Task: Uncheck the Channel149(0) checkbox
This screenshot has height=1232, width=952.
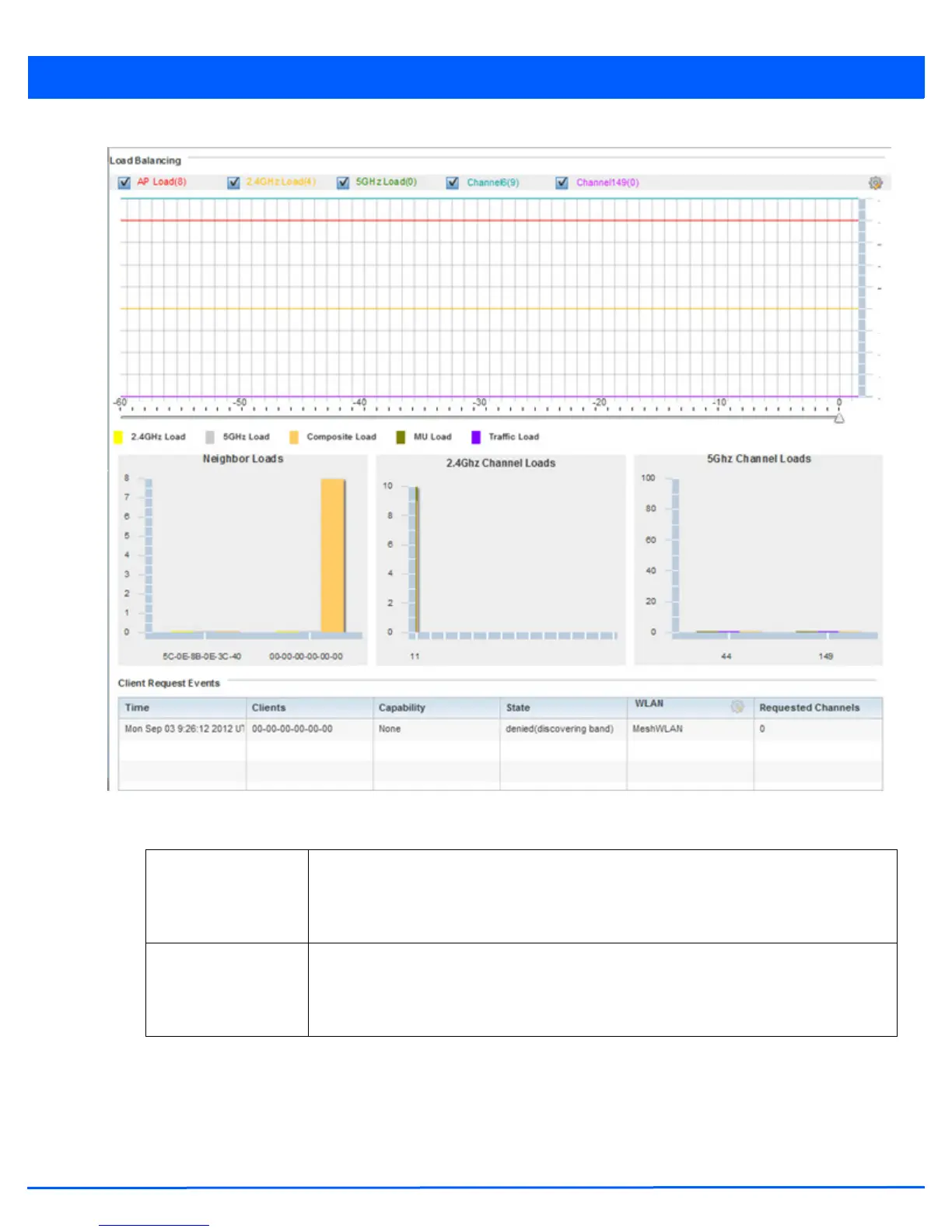Action: [562, 183]
